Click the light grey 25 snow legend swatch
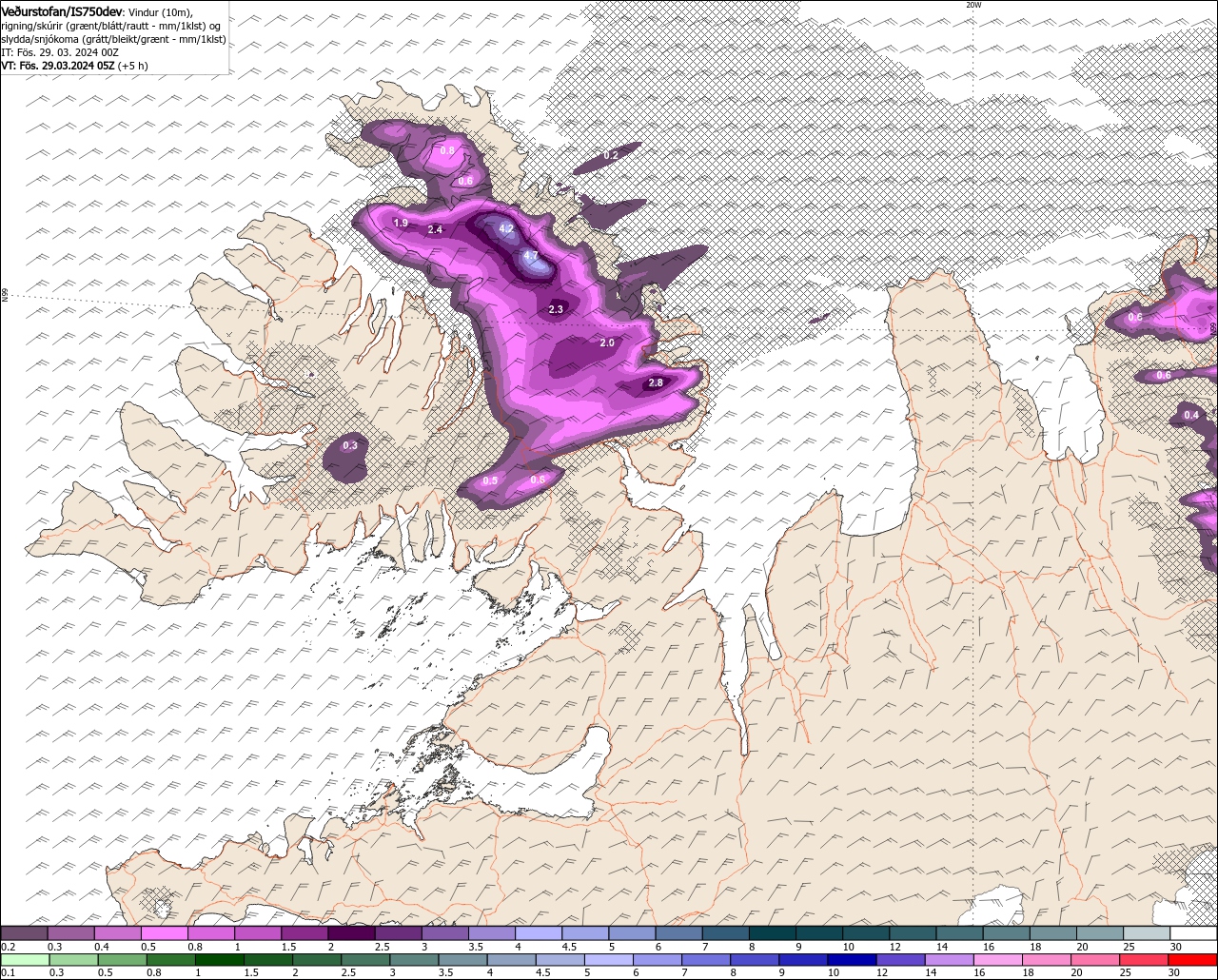Viewport: 1218px width, 980px height. 1147,933
